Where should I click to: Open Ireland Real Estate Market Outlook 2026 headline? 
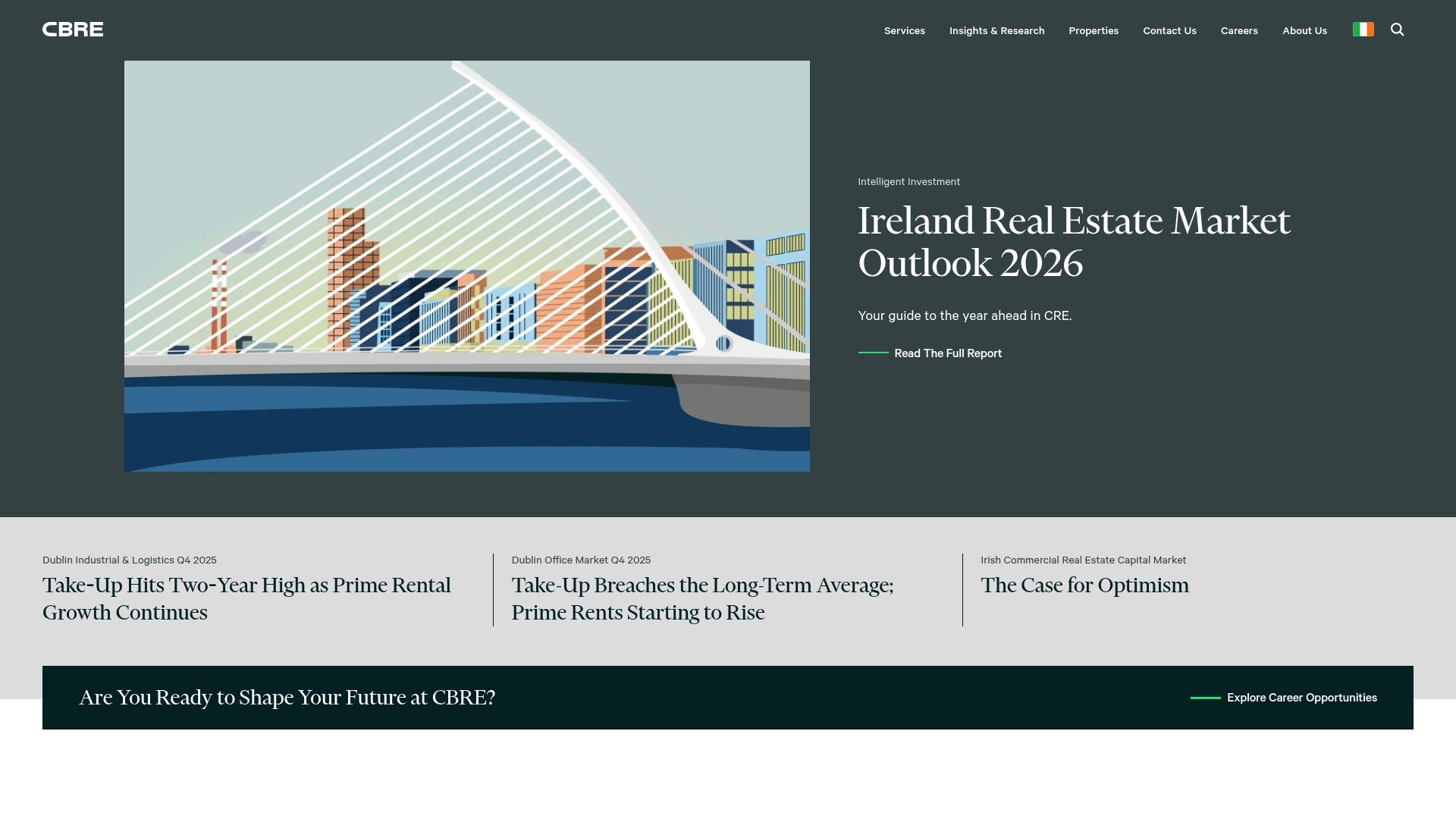coord(1073,242)
